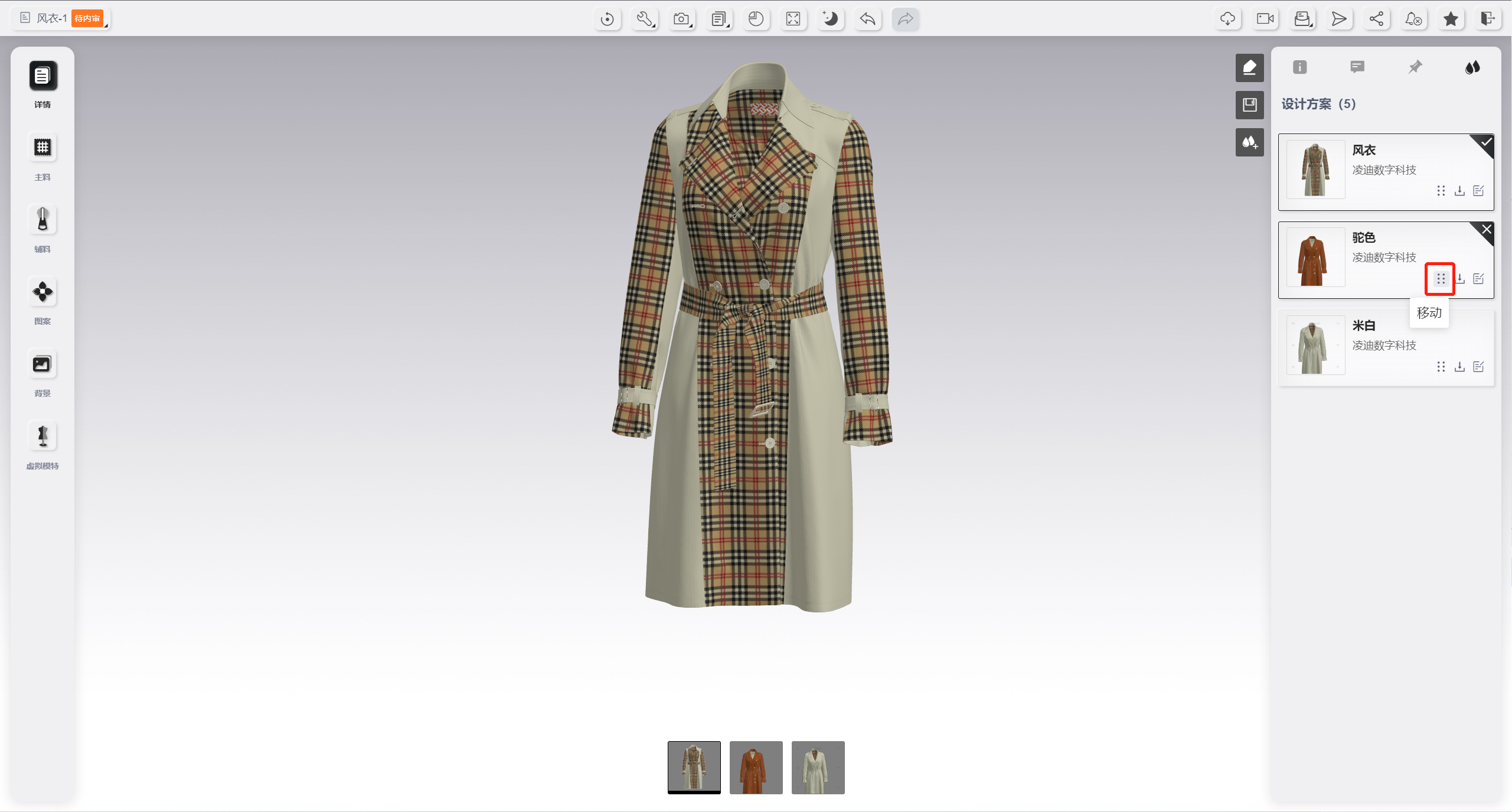
Task: Click the send paper-plane icon
Action: point(1339,19)
